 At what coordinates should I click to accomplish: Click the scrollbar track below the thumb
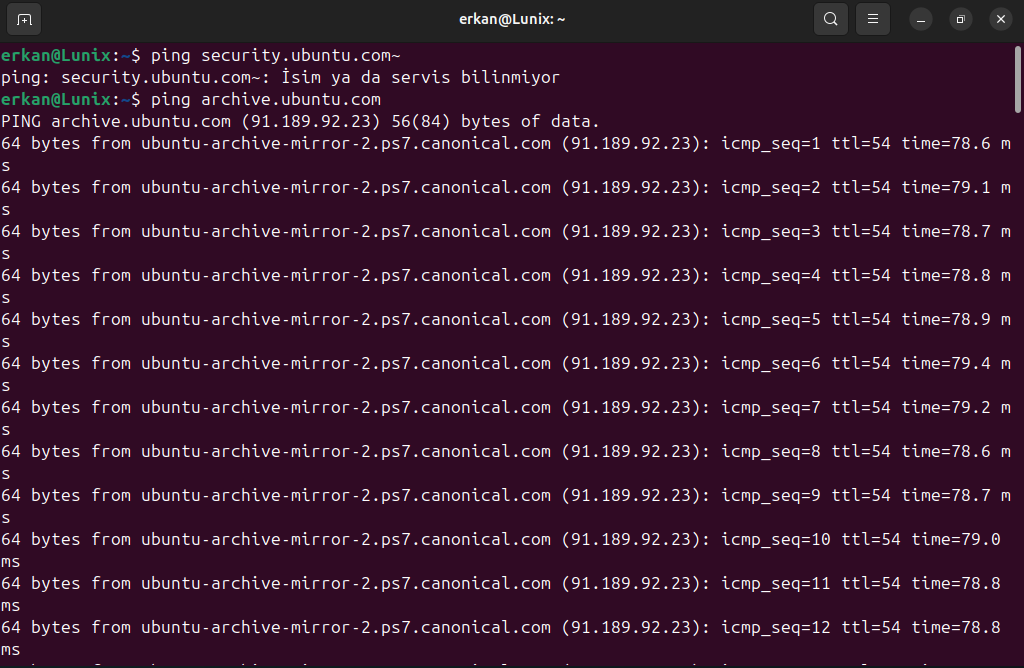1018,400
